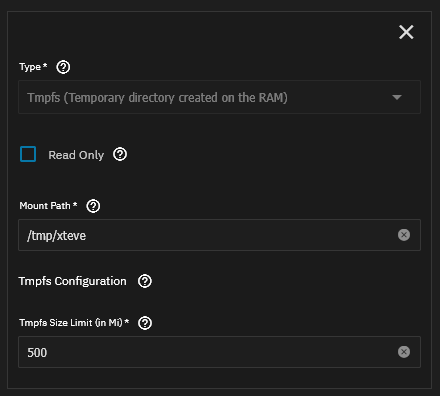
Task: Close the storage dialog with the X icon
Action: point(406,32)
